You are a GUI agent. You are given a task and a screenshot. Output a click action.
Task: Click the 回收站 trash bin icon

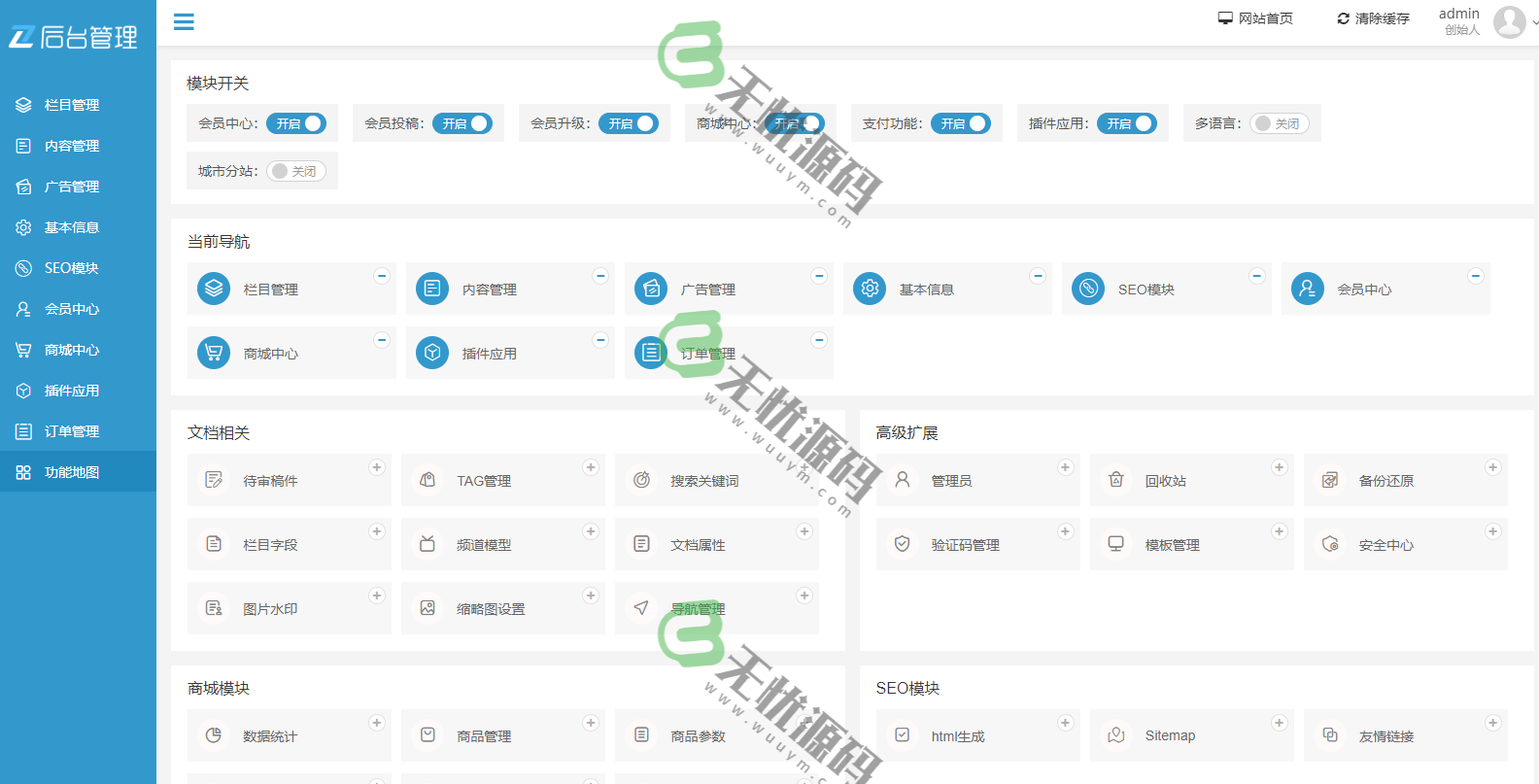click(1116, 480)
